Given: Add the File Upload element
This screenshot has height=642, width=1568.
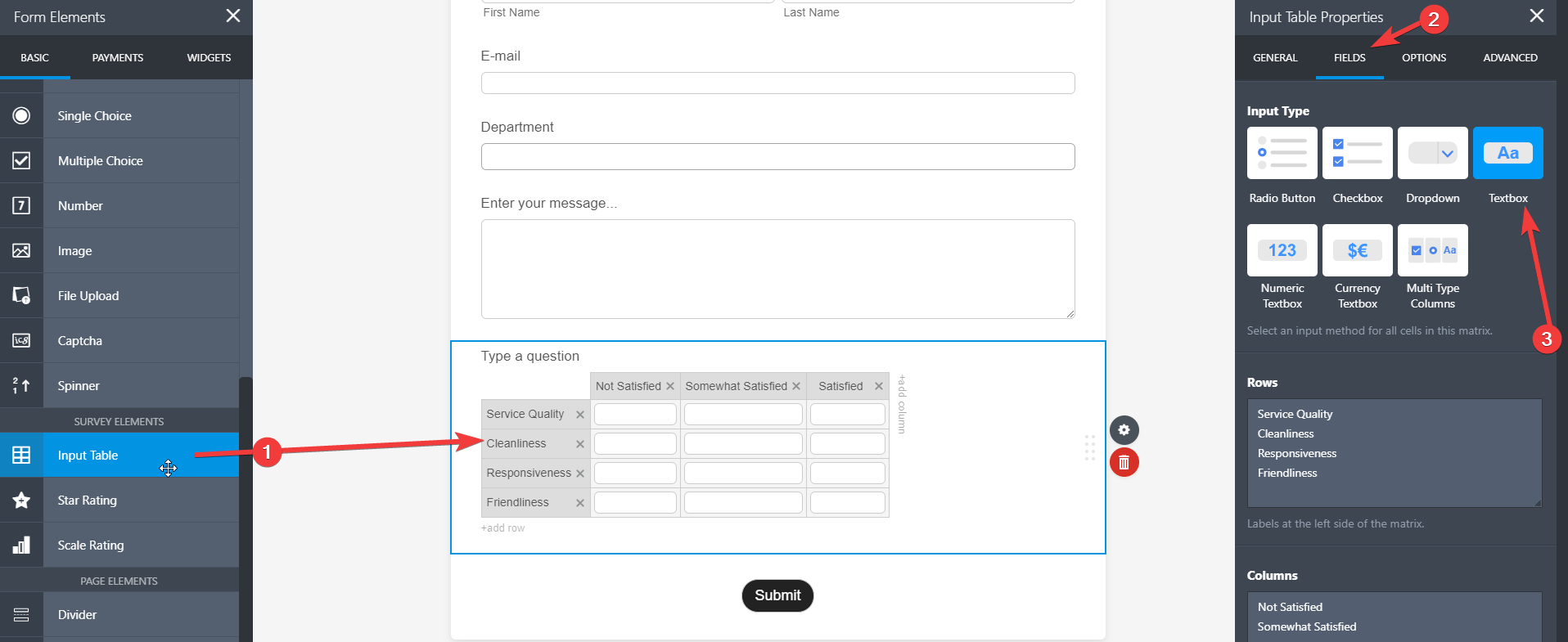Looking at the screenshot, I should pos(88,296).
